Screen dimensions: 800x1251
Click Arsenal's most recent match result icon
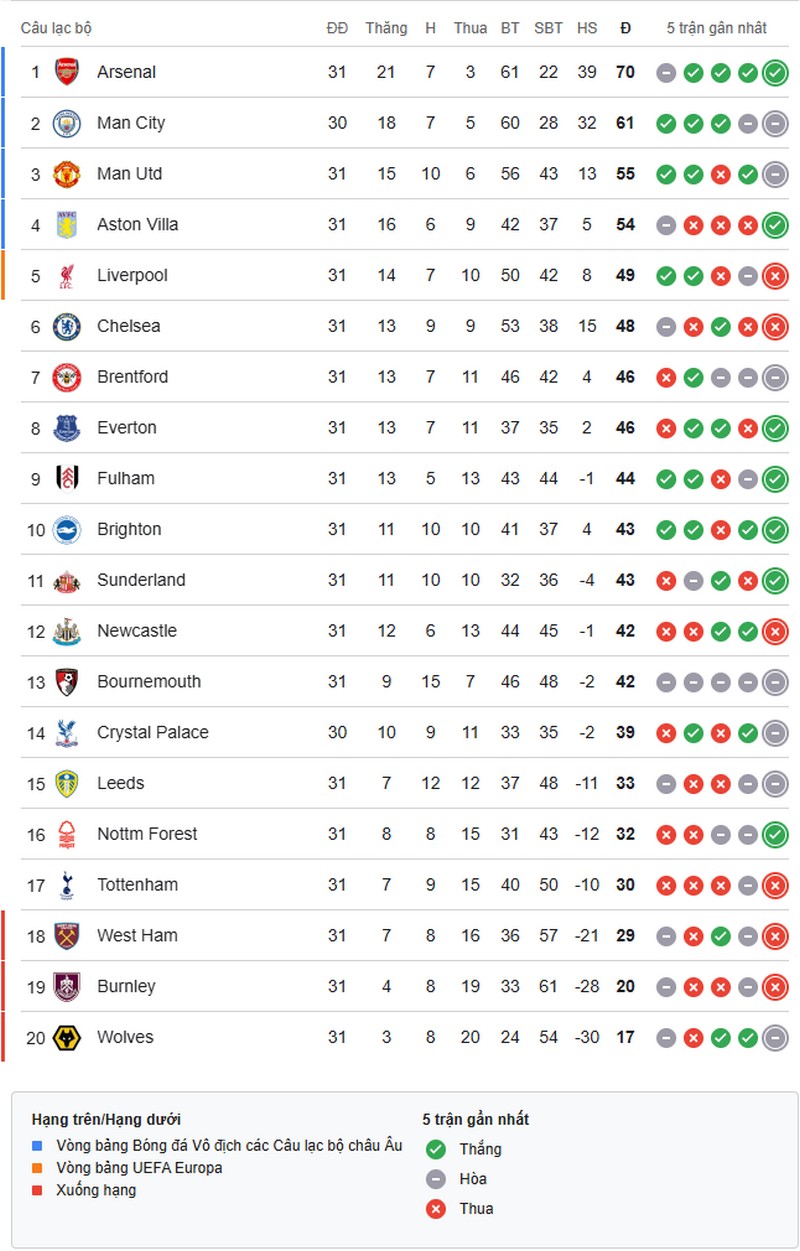[x=774, y=72]
